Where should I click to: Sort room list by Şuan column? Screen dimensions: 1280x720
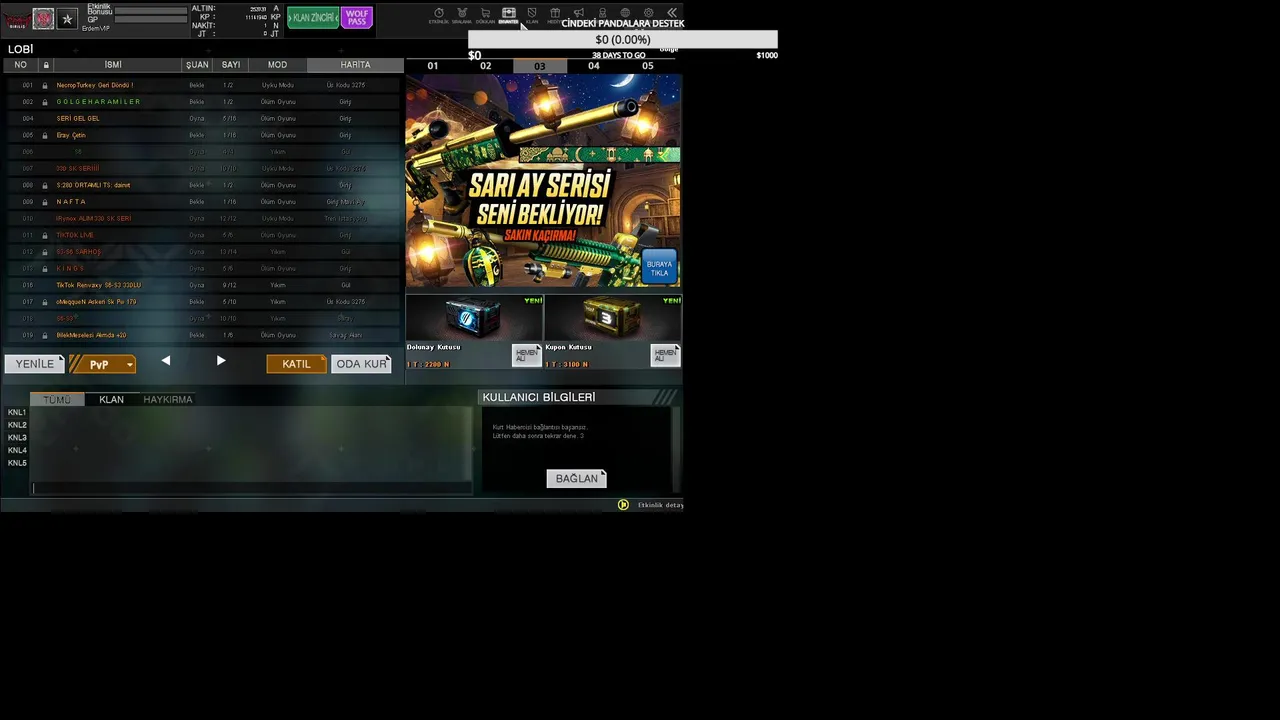click(x=197, y=65)
